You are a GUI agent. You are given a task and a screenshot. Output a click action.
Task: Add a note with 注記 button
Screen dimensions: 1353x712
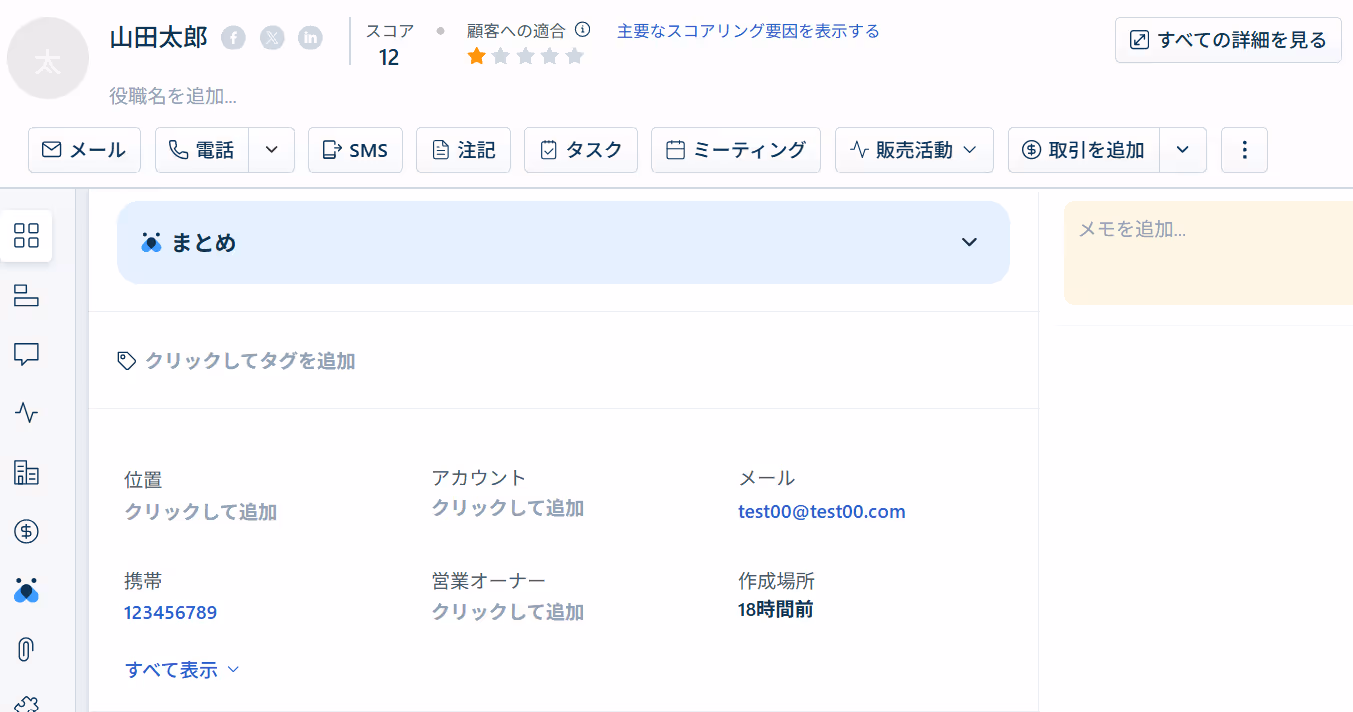[x=463, y=150]
